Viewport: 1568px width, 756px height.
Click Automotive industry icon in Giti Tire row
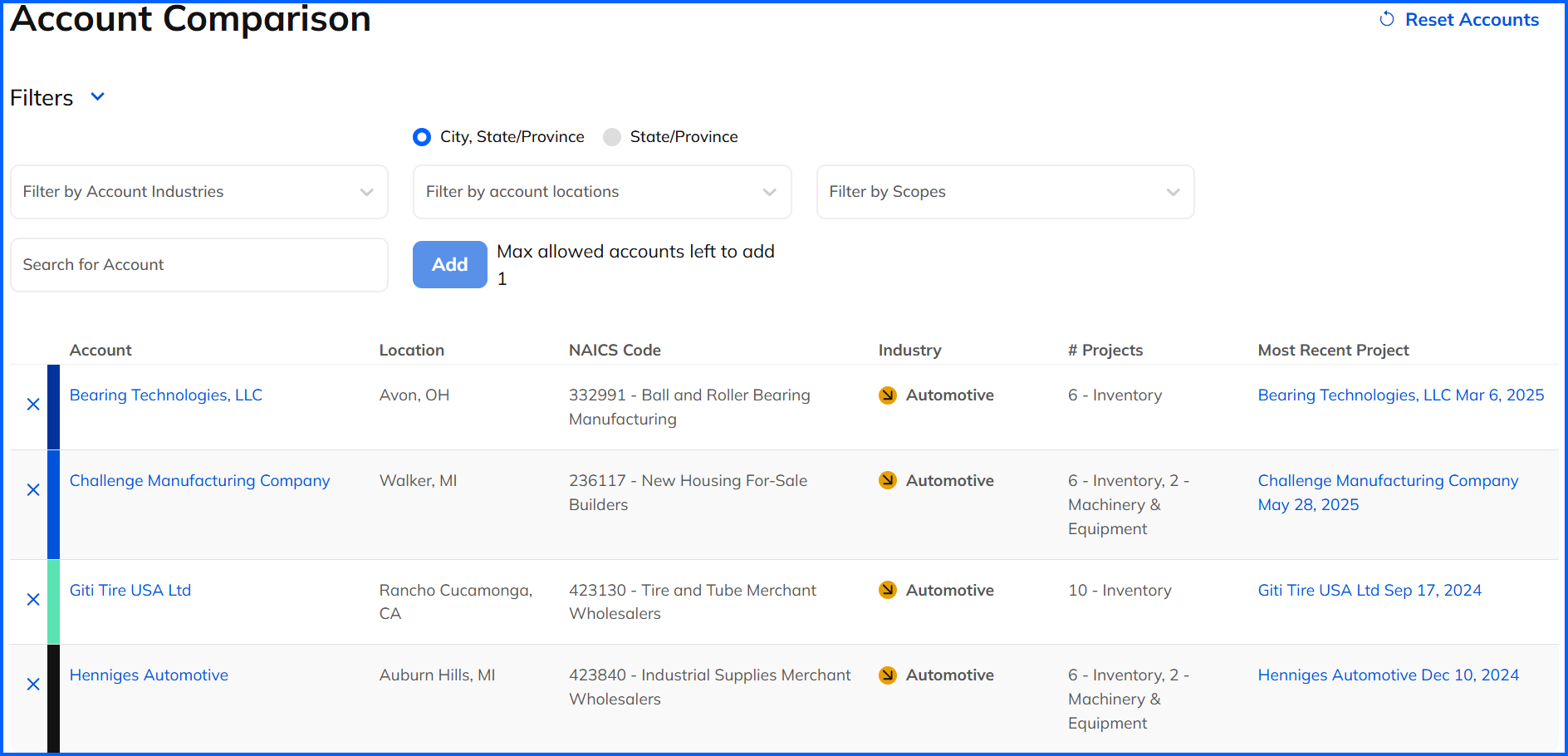coord(888,591)
